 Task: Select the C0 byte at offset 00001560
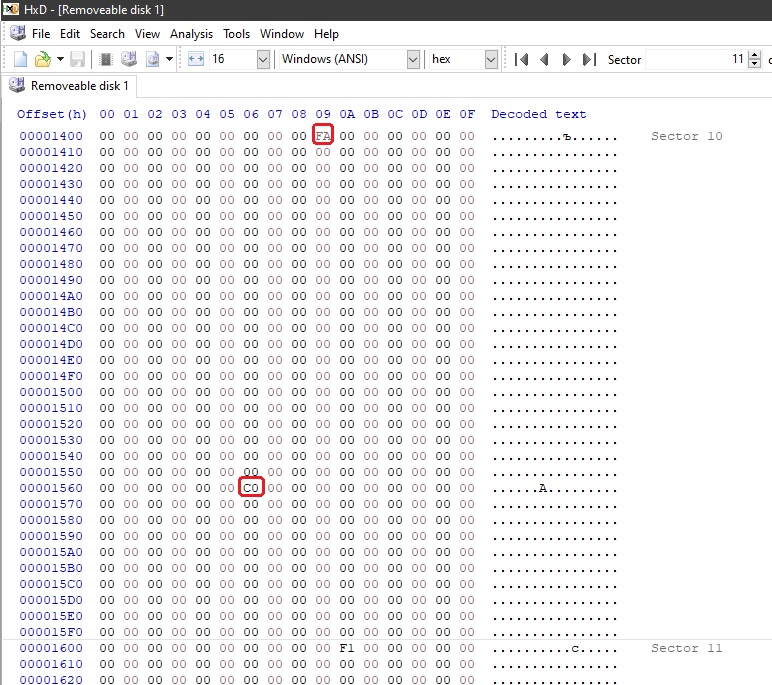point(251,488)
